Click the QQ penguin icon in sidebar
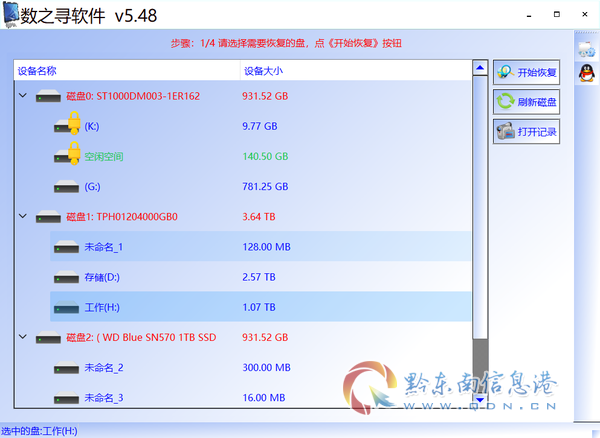This screenshot has height=438, width=600. (587, 73)
